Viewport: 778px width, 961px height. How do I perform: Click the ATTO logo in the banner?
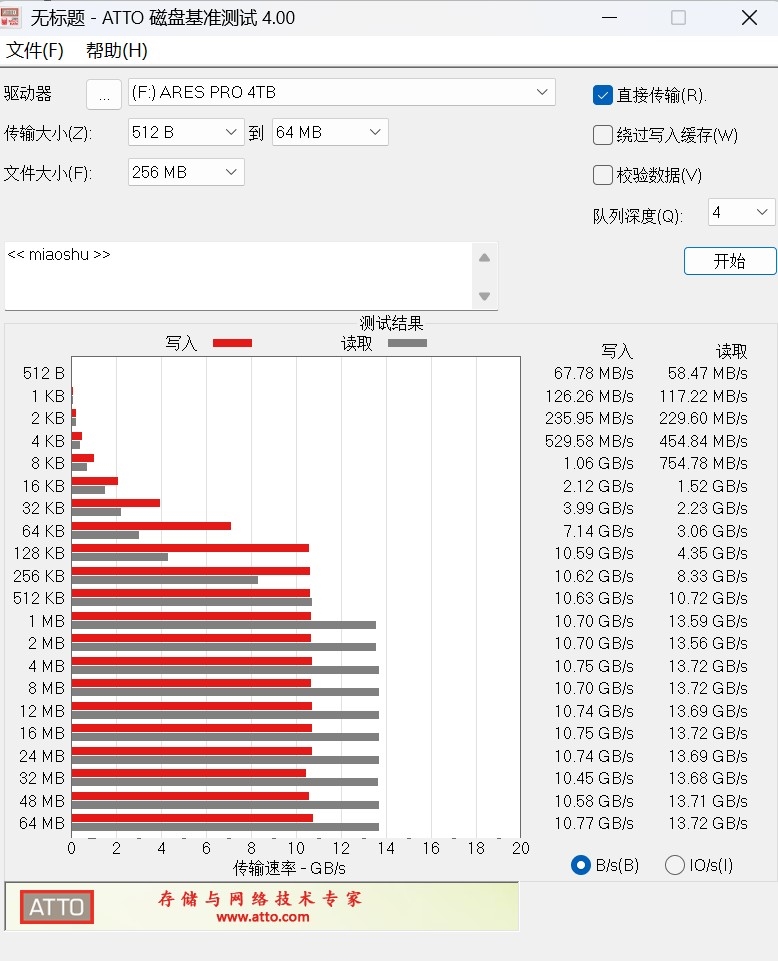[56, 906]
